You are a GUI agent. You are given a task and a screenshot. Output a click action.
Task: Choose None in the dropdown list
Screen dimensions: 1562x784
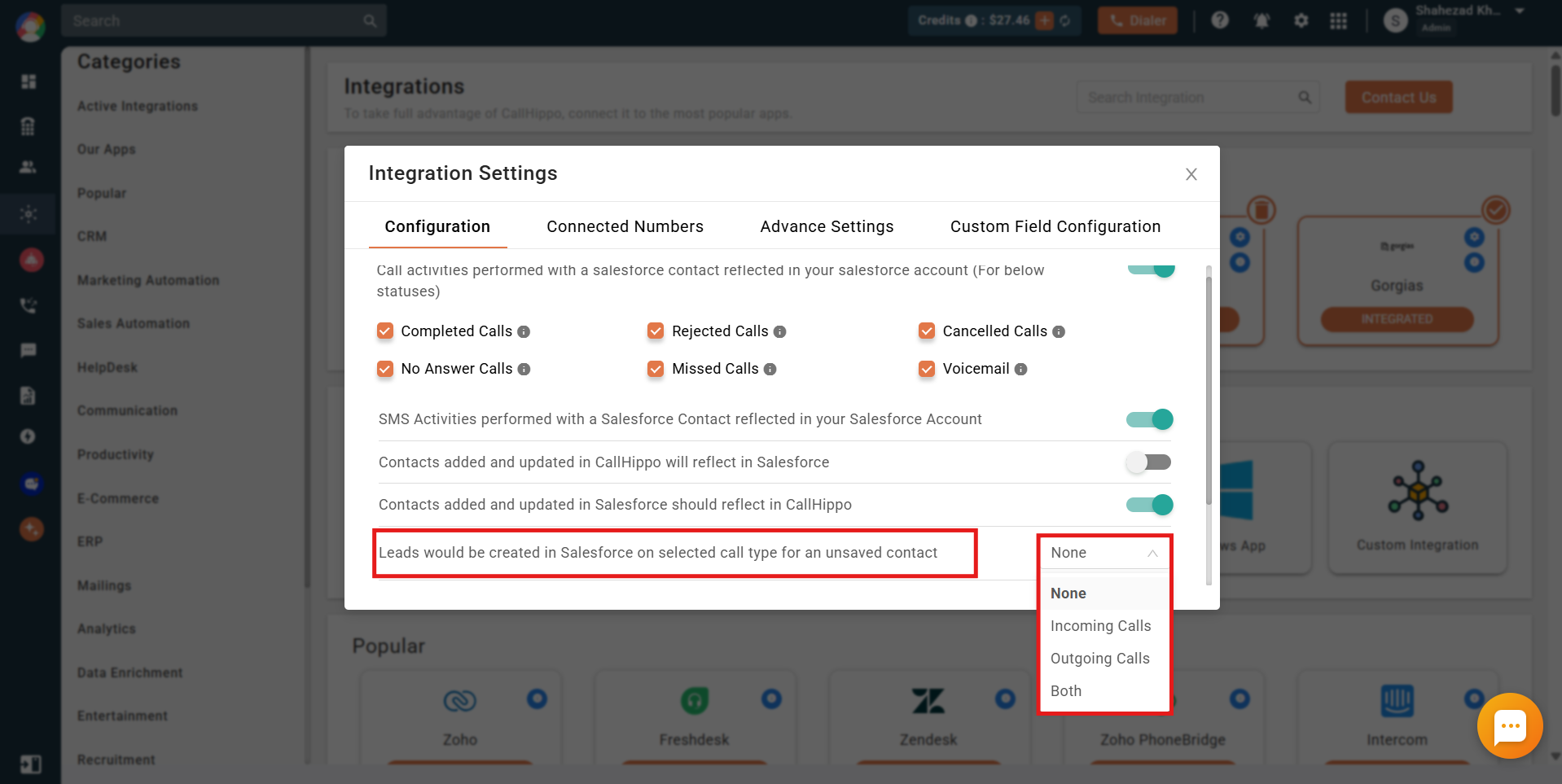coord(1104,593)
